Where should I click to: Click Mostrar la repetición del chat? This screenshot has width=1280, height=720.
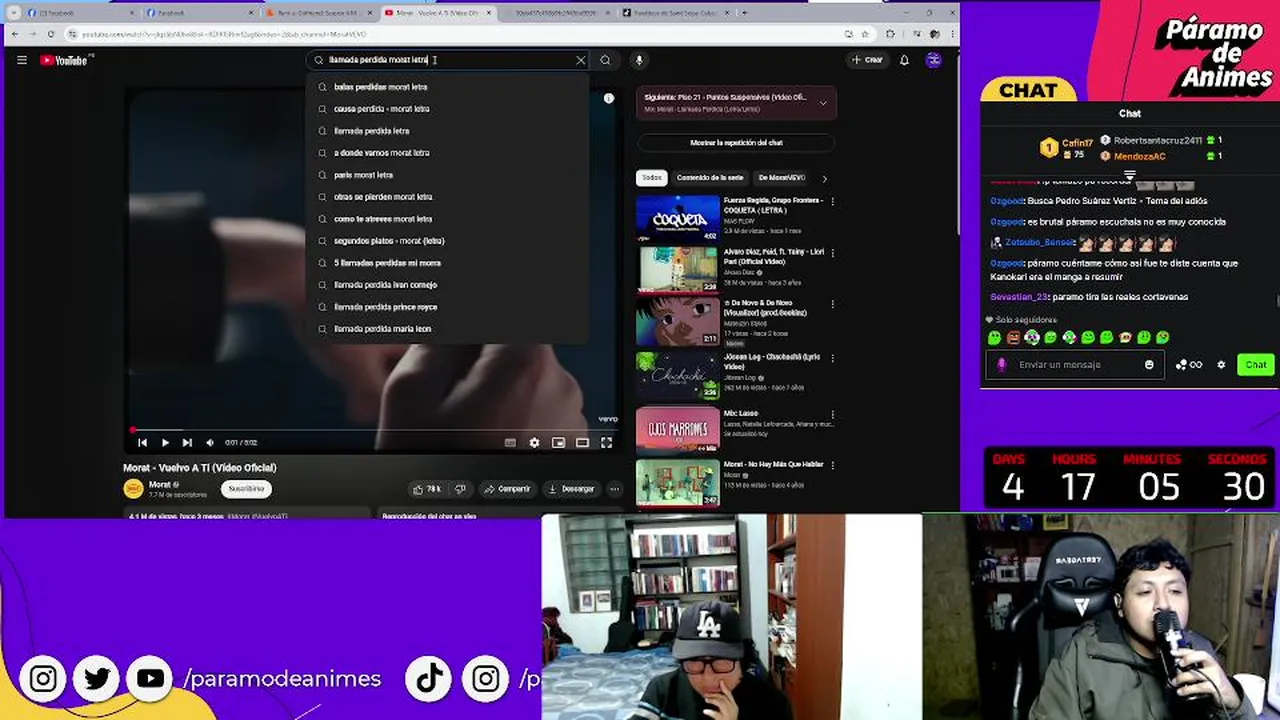[736, 143]
